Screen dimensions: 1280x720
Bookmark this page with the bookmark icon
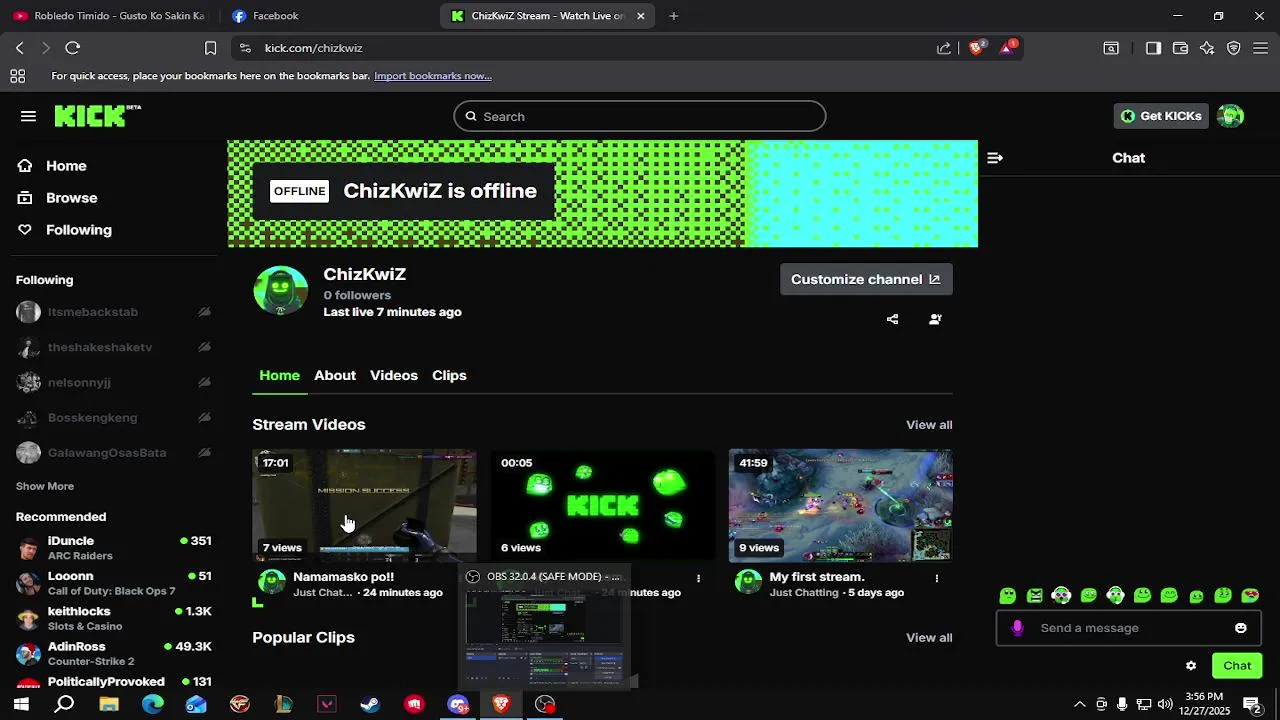(x=211, y=48)
